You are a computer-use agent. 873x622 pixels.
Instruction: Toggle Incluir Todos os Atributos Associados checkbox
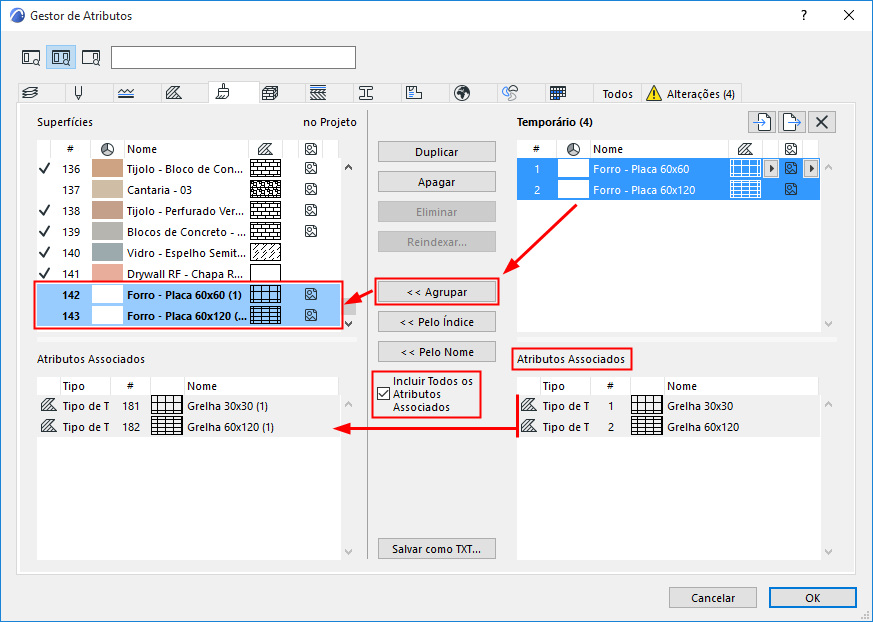(x=383, y=394)
